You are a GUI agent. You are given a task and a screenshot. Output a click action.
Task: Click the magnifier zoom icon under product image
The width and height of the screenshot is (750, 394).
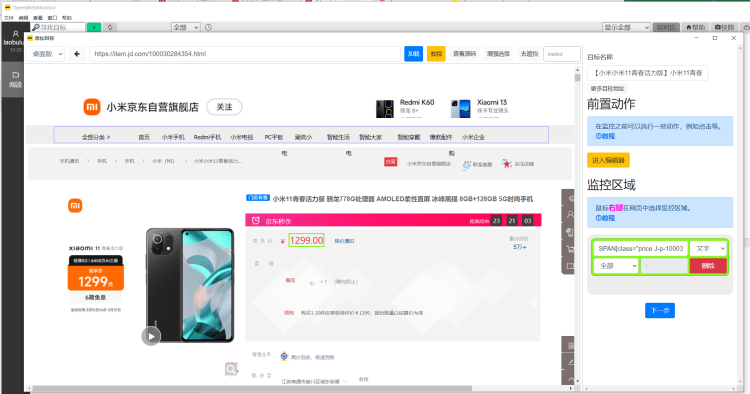pos(231,369)
